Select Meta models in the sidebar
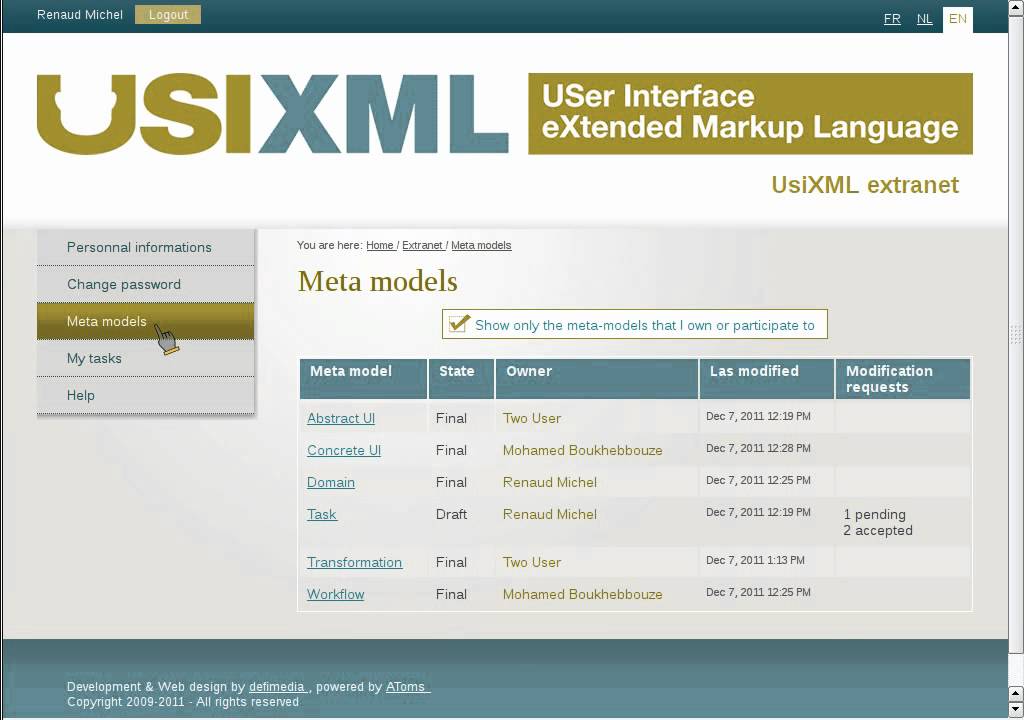Viewport: 1024px width, 720px height. 146,321
